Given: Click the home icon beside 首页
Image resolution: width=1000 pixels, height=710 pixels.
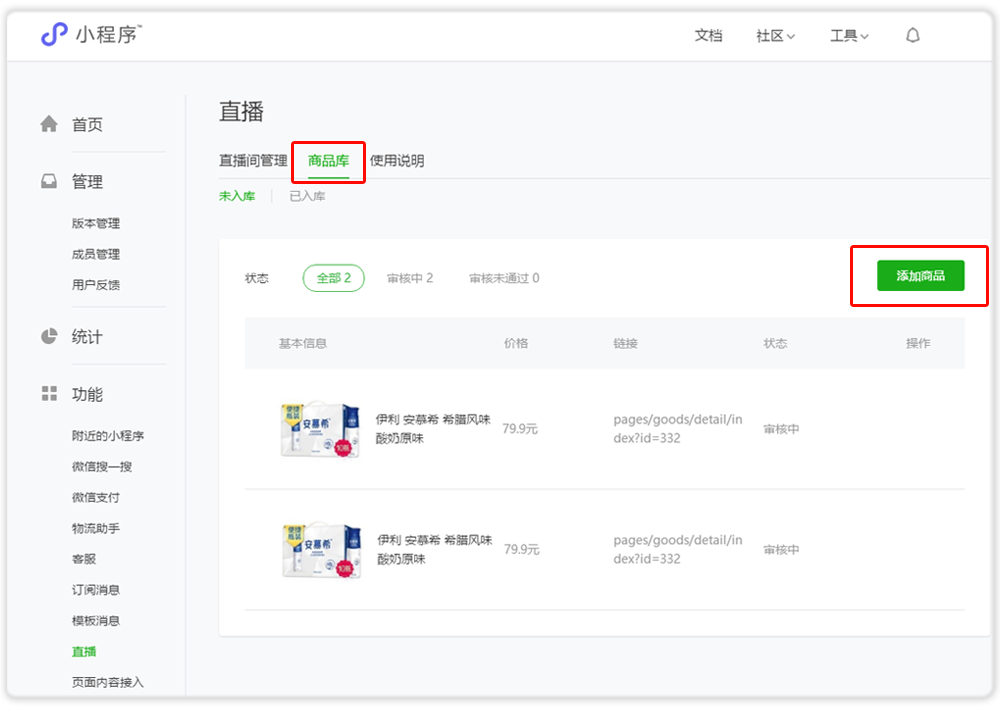Looking at the screenshot, I should pos(49,124).
